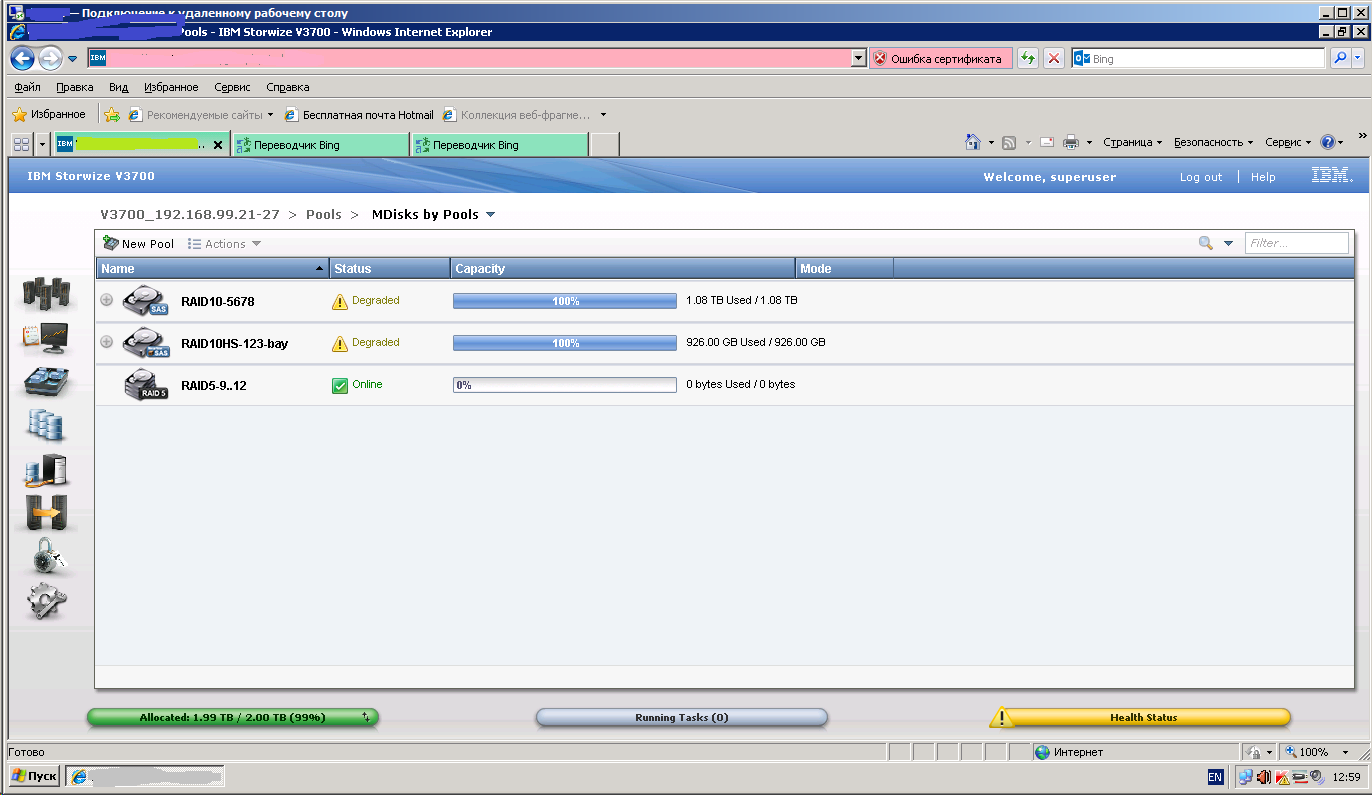Click the Log out link

click(1200, 177)
